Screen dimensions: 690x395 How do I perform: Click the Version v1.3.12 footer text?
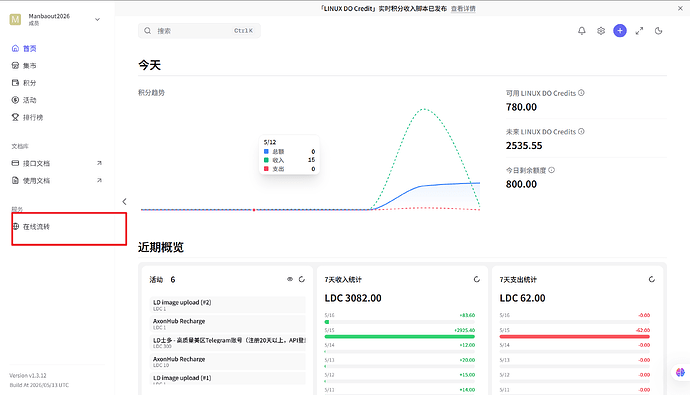pos(28,376)
